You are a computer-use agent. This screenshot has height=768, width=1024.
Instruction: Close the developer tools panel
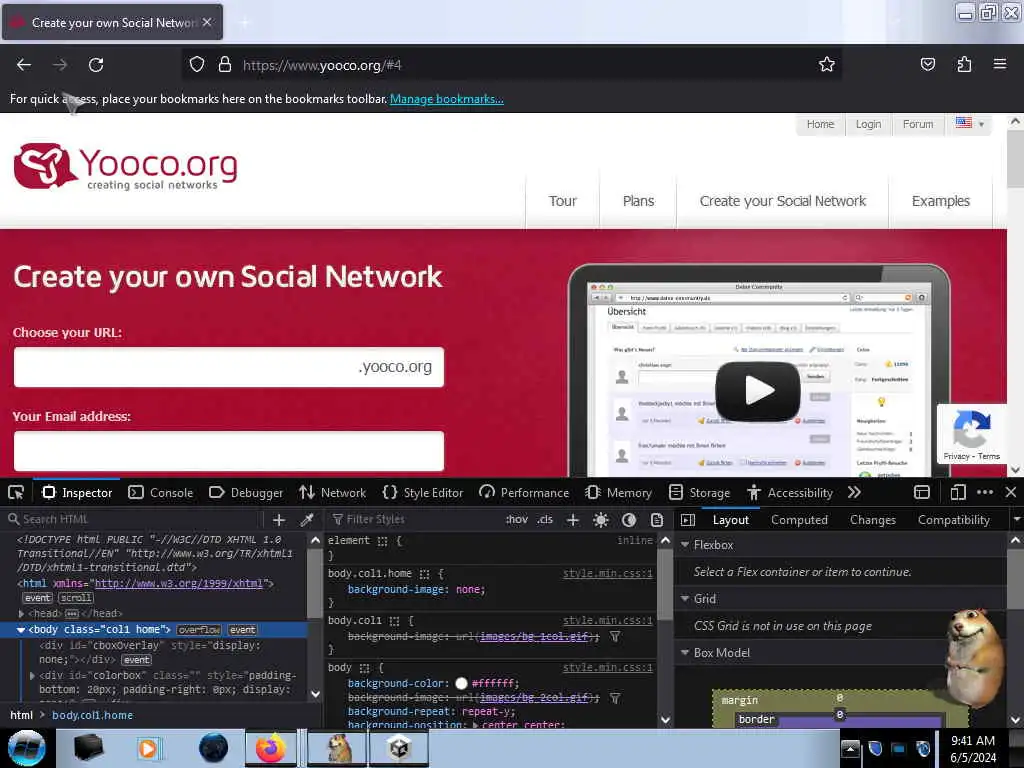point(1010,492)
